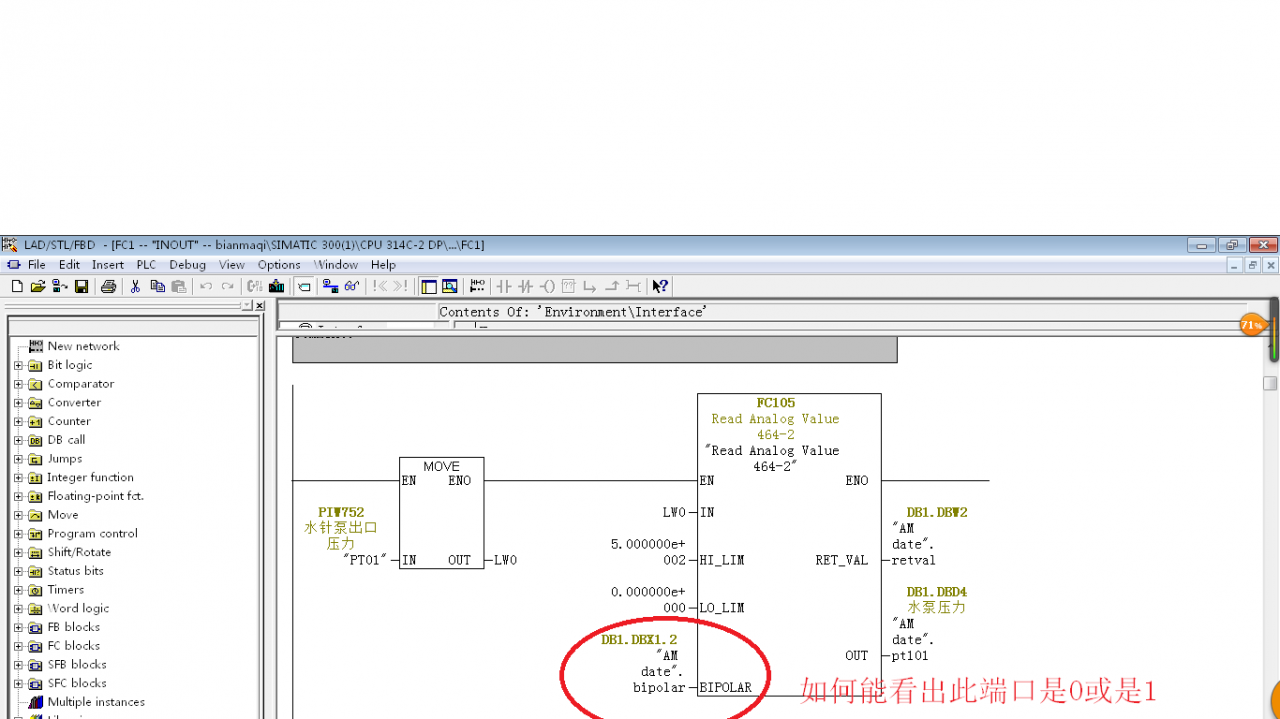This screenshot has height=719, width=1280.
Task: Establish online connection via network icon
Action: (x=331, y=286)
